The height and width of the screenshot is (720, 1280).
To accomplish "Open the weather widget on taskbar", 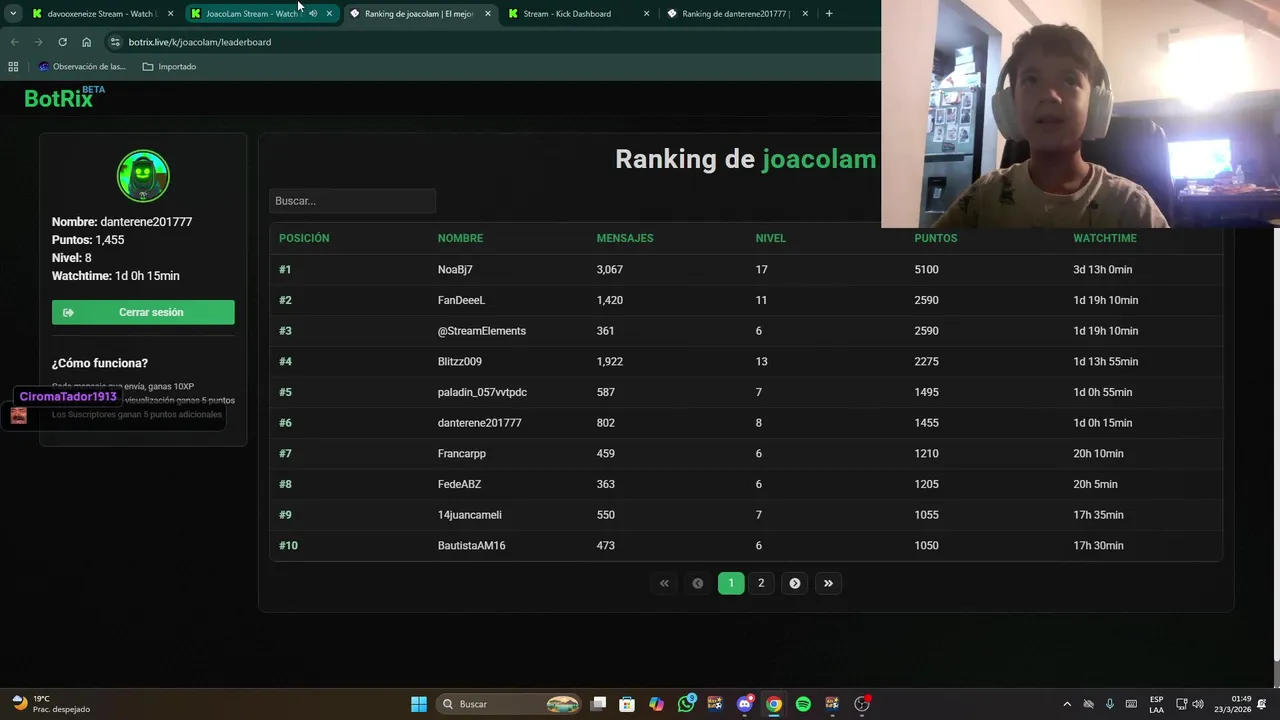I will (52, 704).
